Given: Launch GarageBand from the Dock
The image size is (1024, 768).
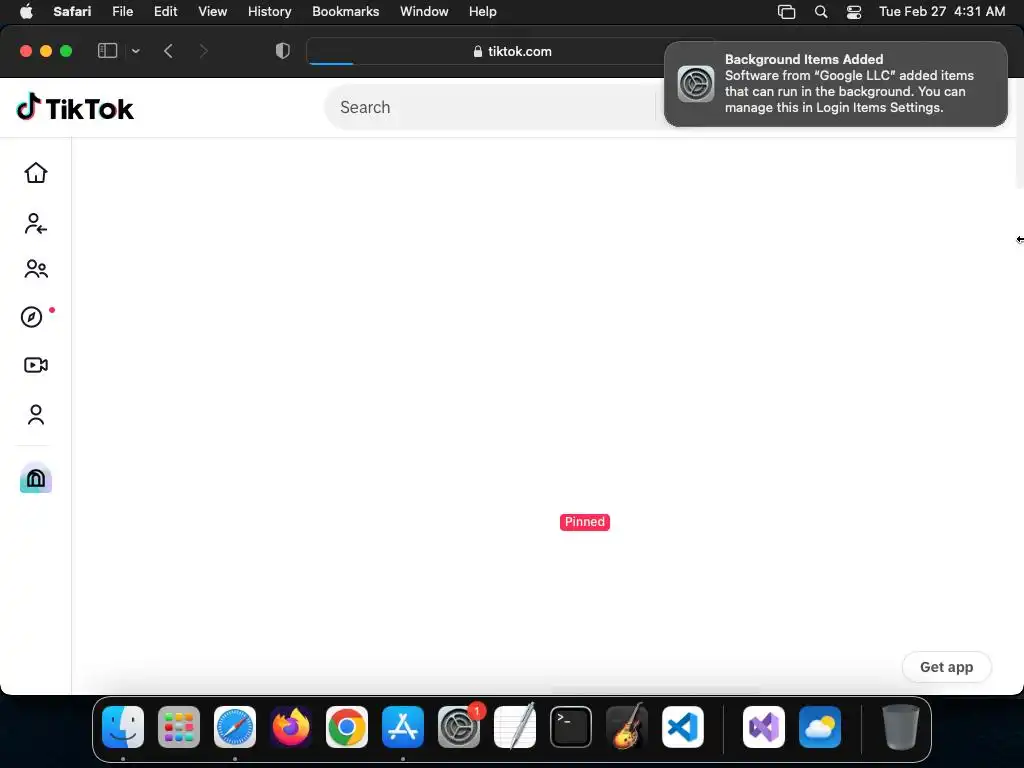Looking at the screenshot, I should 627,727.
